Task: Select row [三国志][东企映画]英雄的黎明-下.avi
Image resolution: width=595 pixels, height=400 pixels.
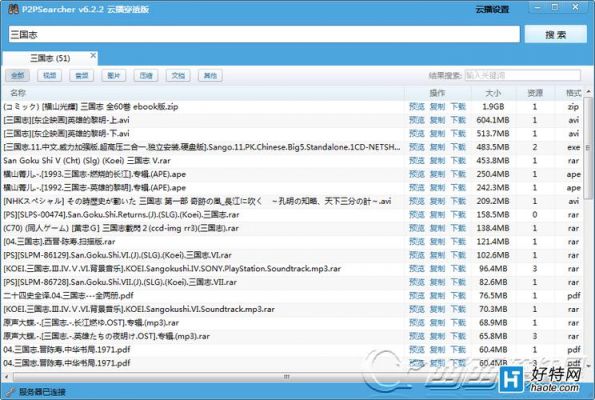Action: [292, 134]
